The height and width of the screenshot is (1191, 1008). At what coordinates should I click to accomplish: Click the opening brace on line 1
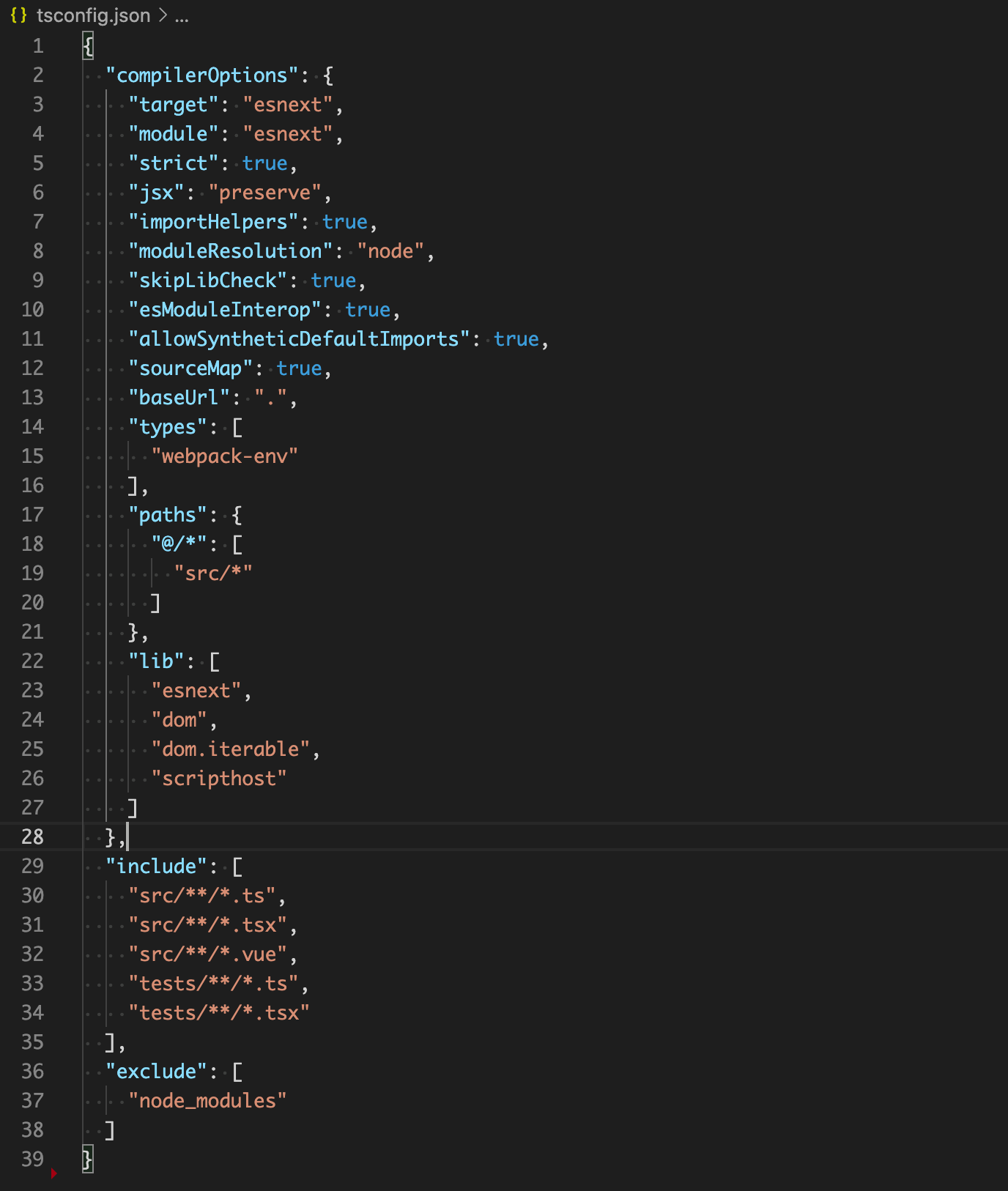(x=88, y=46)
